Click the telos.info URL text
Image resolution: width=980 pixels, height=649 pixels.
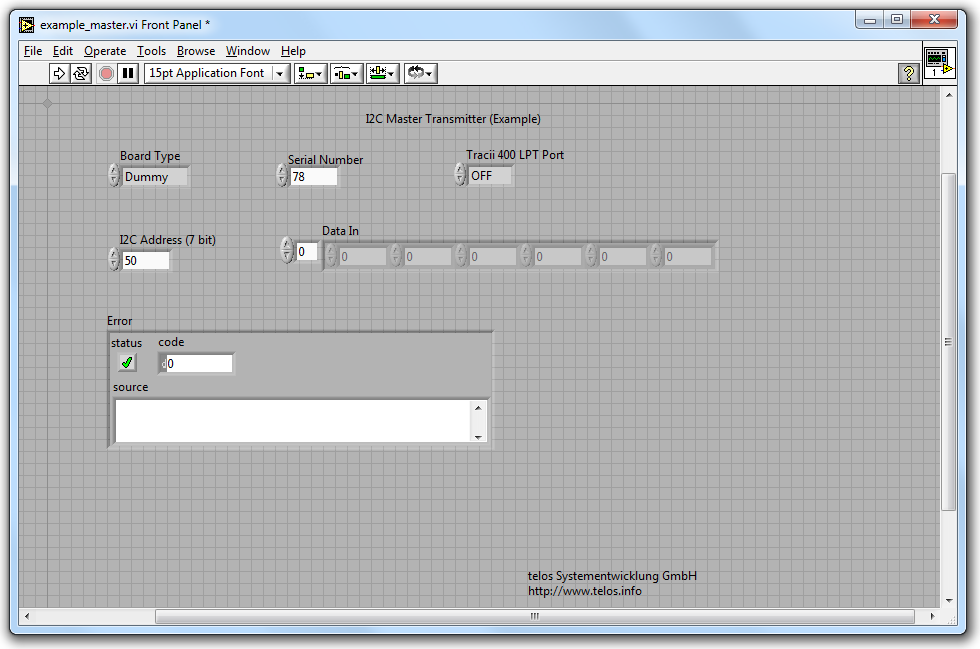pyautogui.click(x=585, y=591)
